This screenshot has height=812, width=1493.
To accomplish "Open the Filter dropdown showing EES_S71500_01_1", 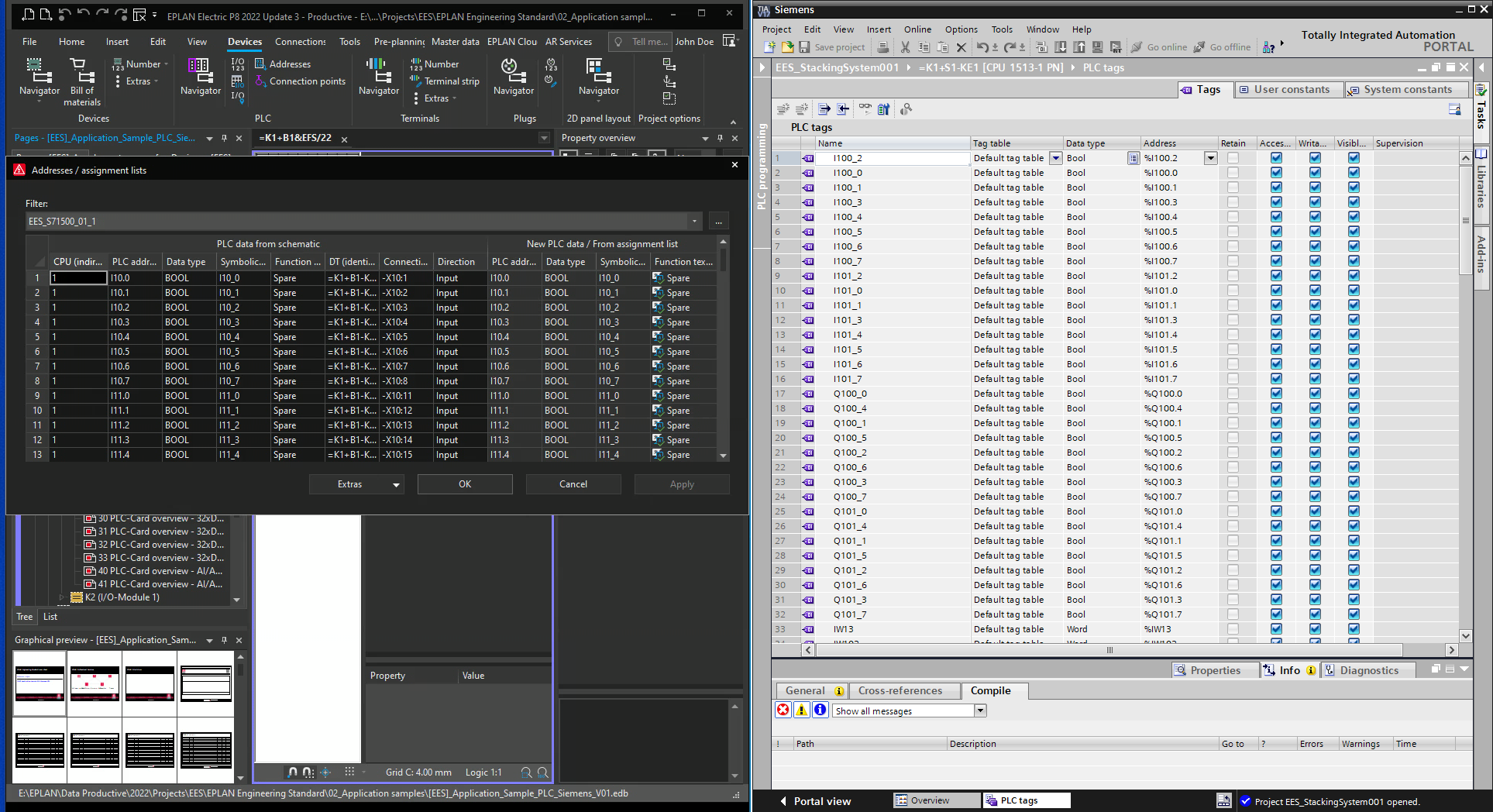I will click(694, 222).
